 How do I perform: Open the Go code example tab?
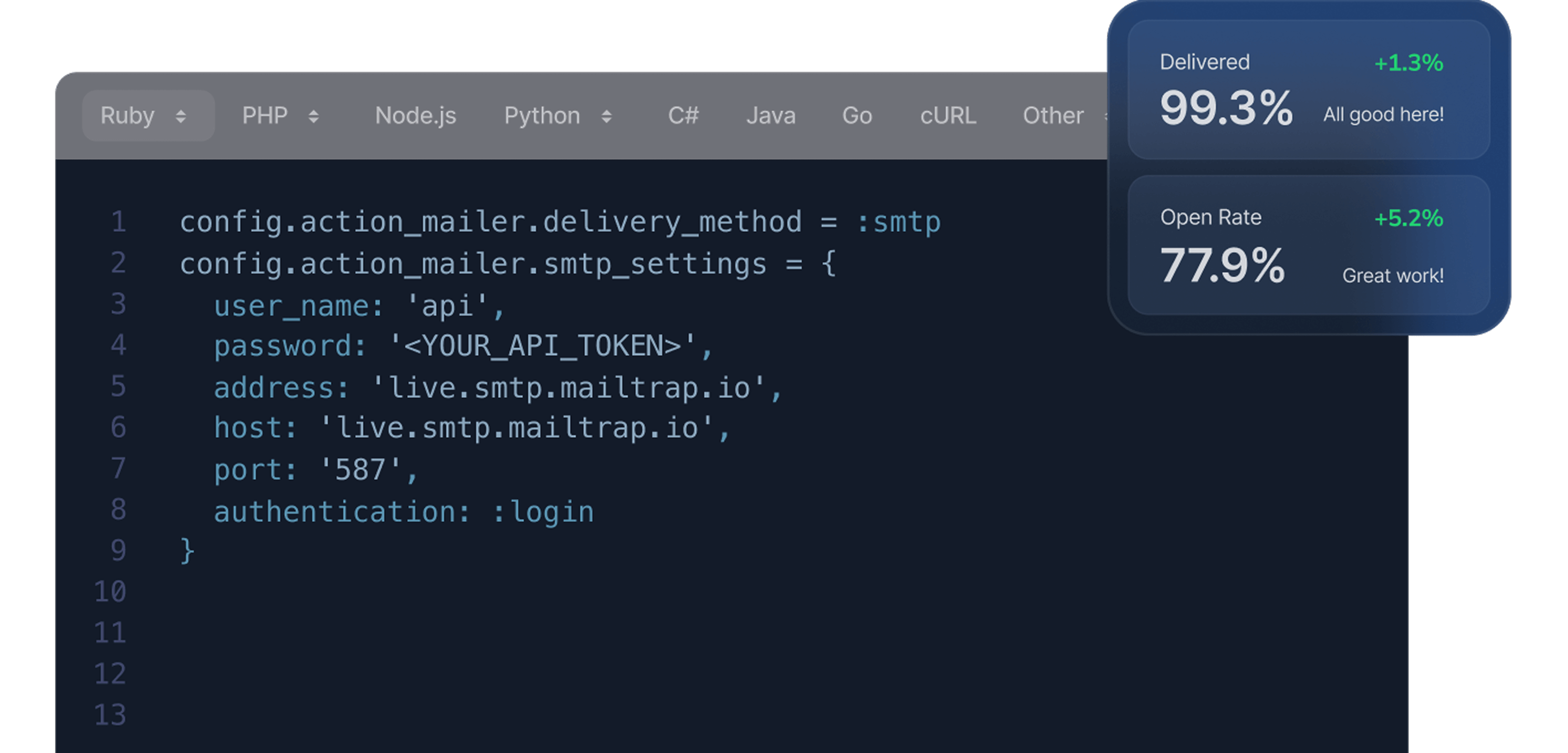[x=857, y=116]
